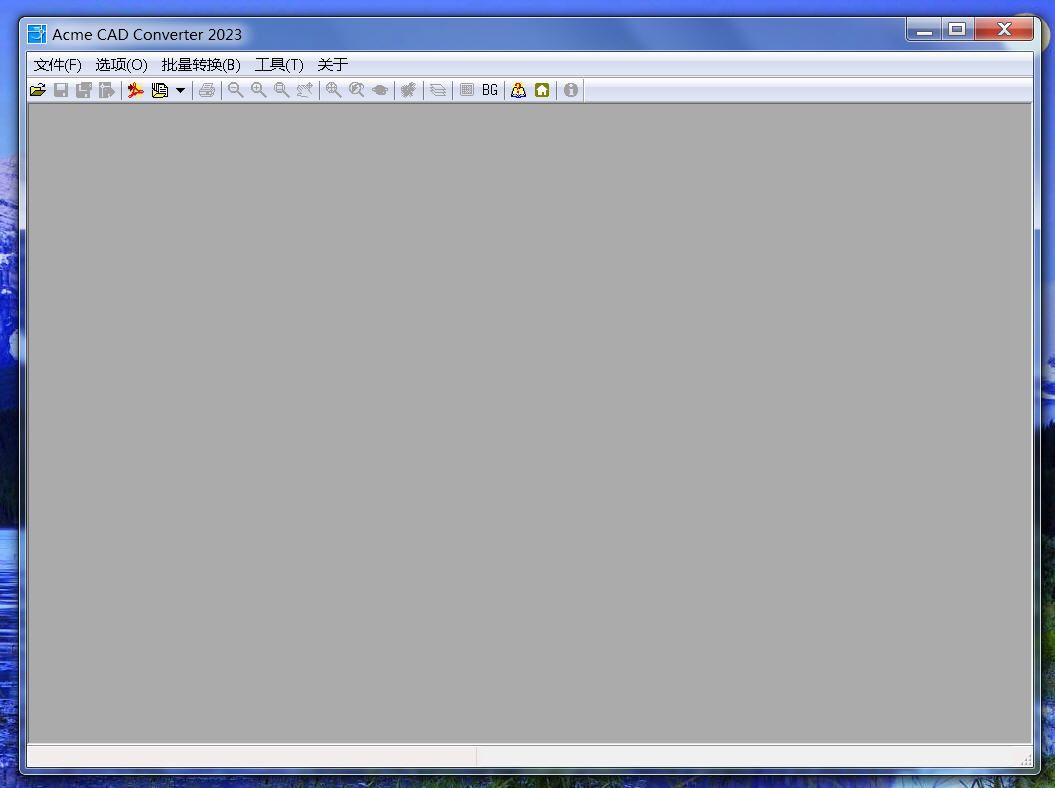The image size is (1055, 788).
Task: Open the 文件(F) menu
Action: (57, 65)
